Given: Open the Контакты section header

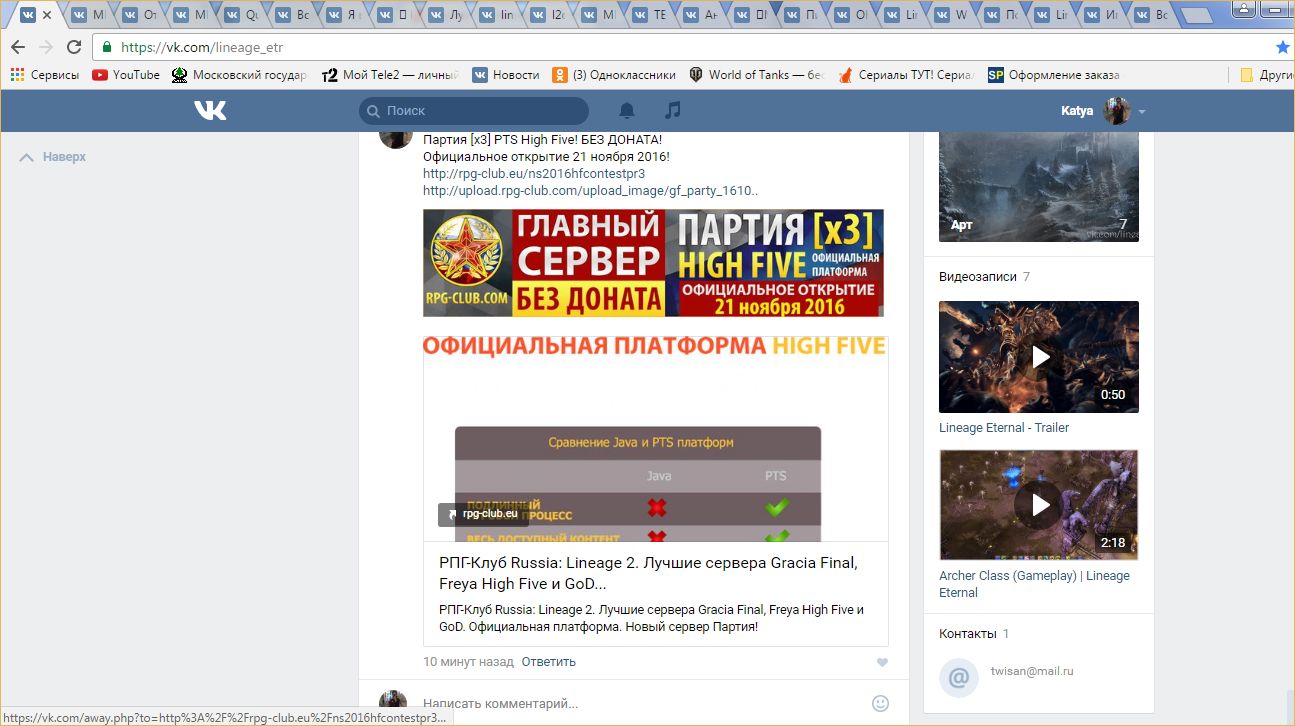Looking at the screenshot, I should [x=967, y=634].
